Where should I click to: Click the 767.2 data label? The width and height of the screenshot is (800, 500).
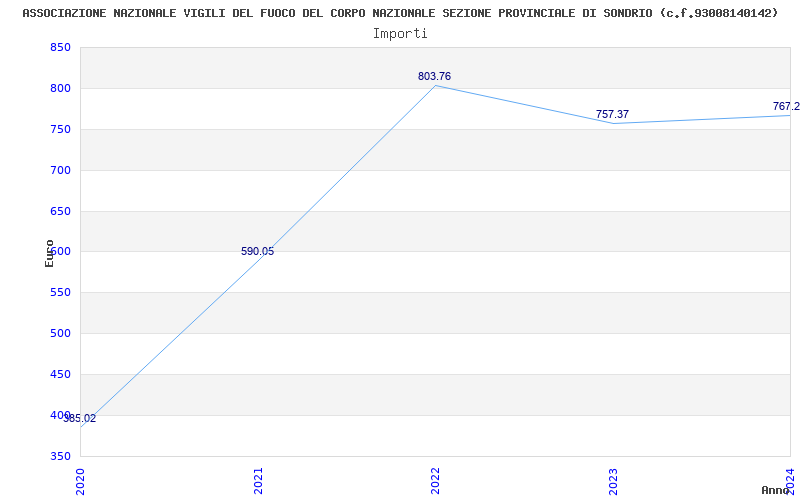pyautogui.click(x=786, y=106)
